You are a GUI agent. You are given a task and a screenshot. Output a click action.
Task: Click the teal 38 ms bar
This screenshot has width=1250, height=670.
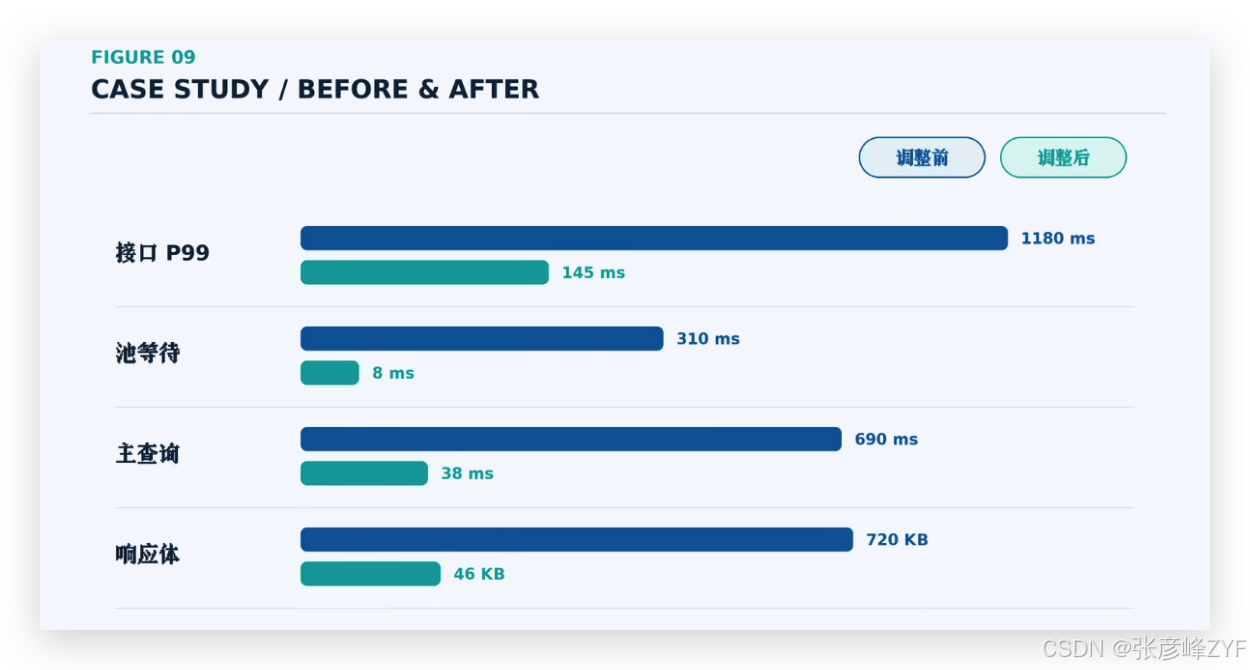pyautogui.click(x=364, y=473)
